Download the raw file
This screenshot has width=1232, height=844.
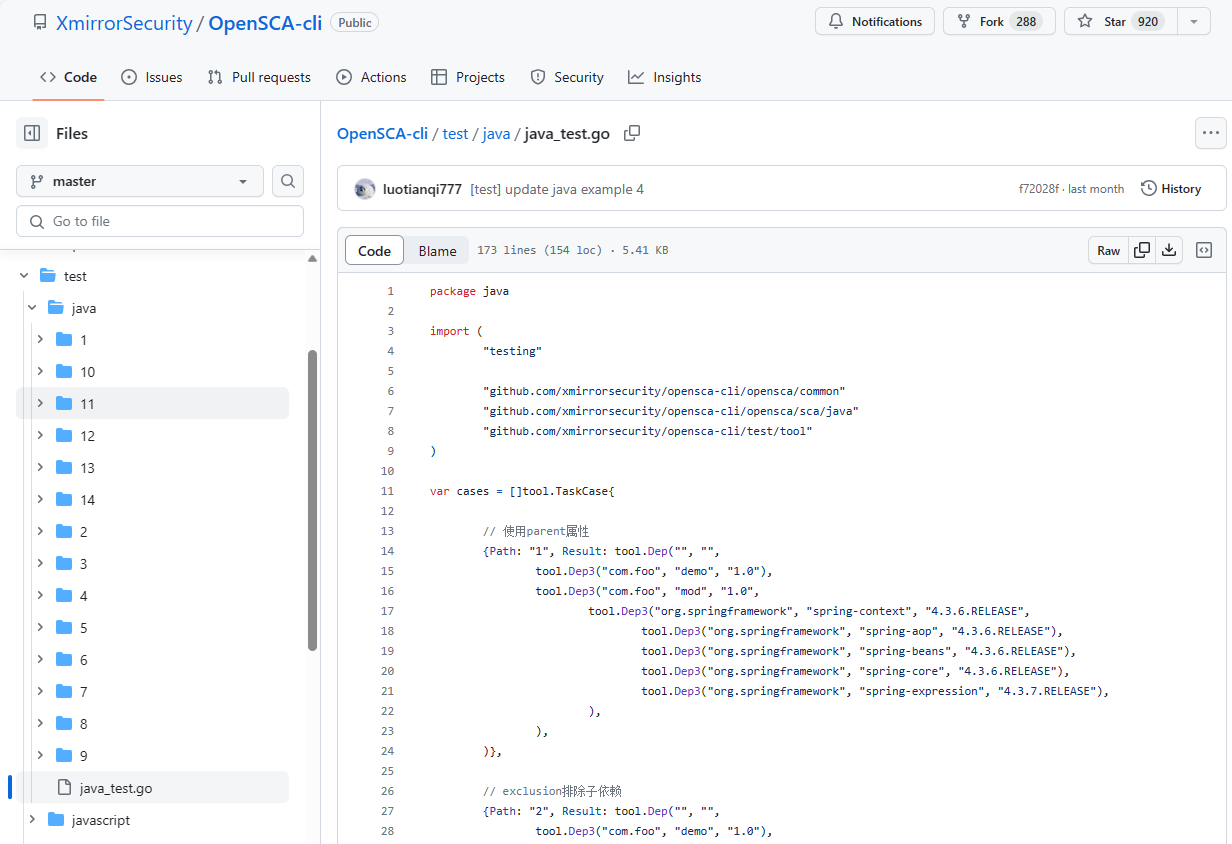1169,250
